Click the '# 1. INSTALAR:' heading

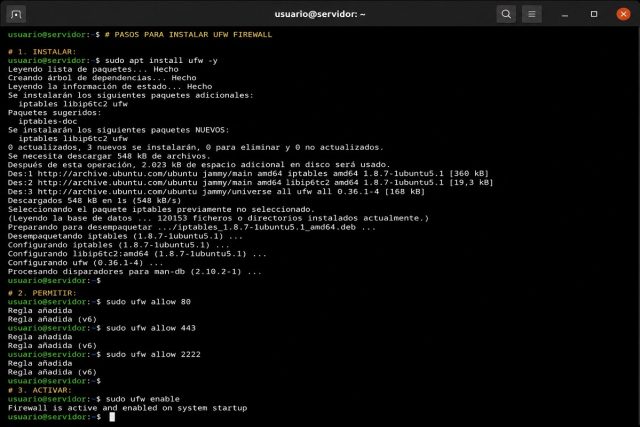[x=42, y=52]
